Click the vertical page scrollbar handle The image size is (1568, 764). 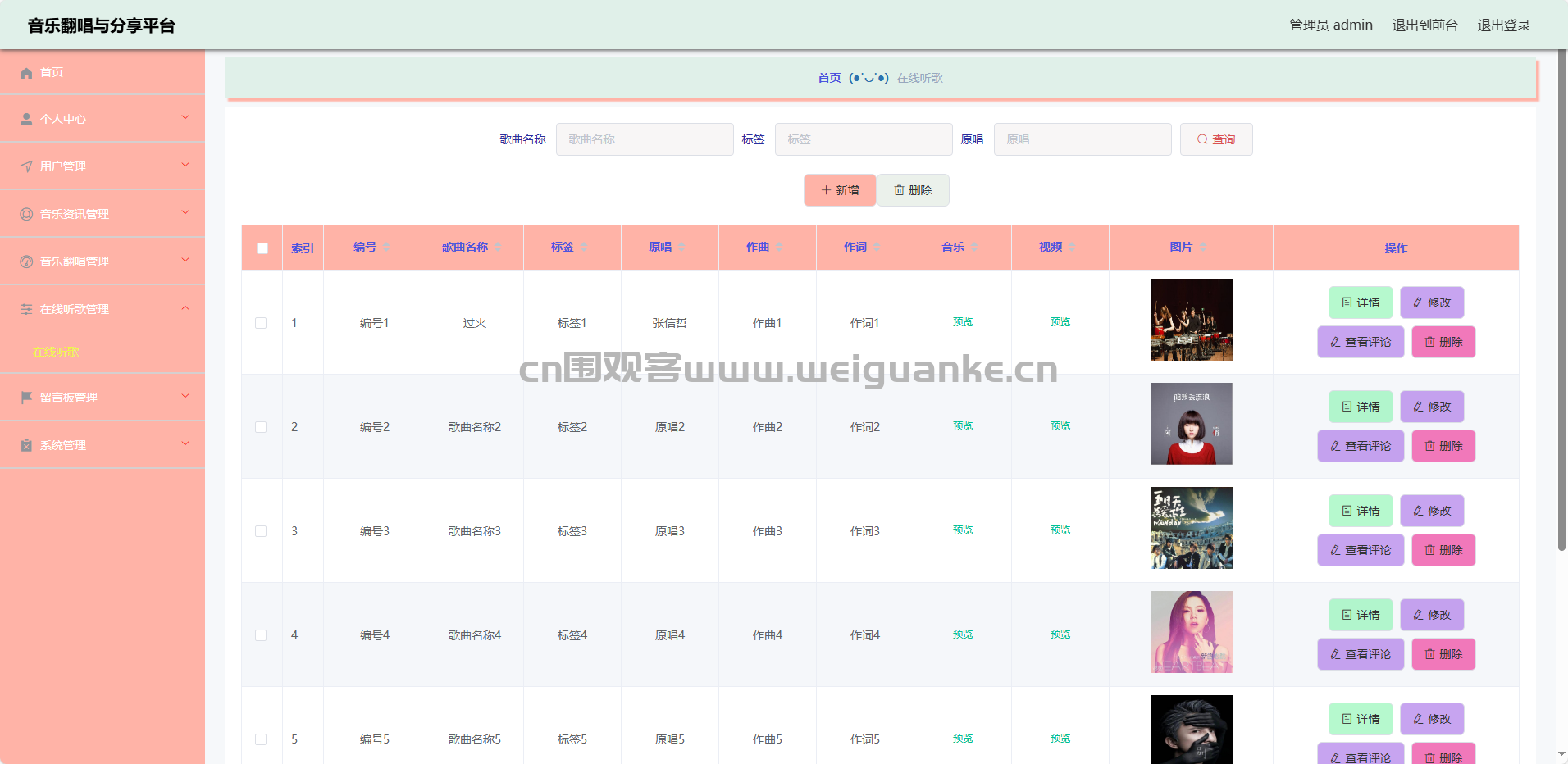(x=1561, y=300)
